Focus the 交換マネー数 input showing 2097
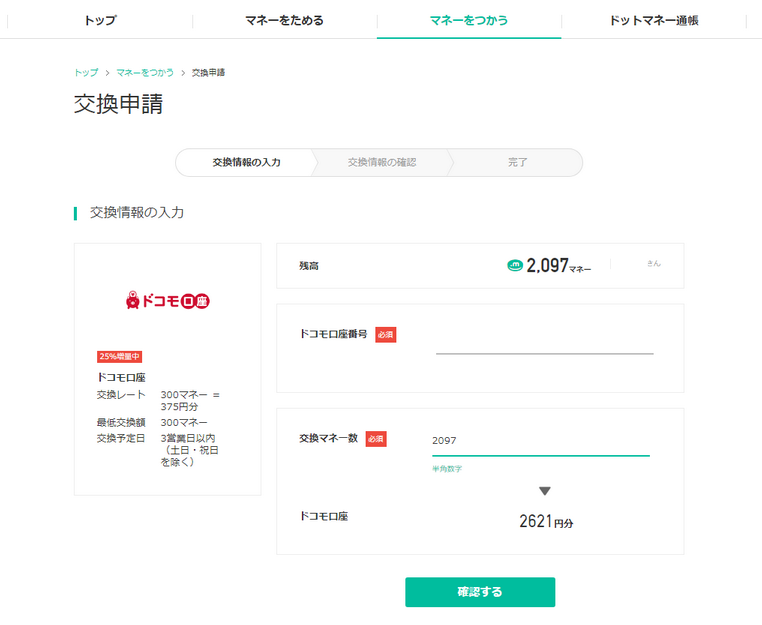 (x=540, y=442)
